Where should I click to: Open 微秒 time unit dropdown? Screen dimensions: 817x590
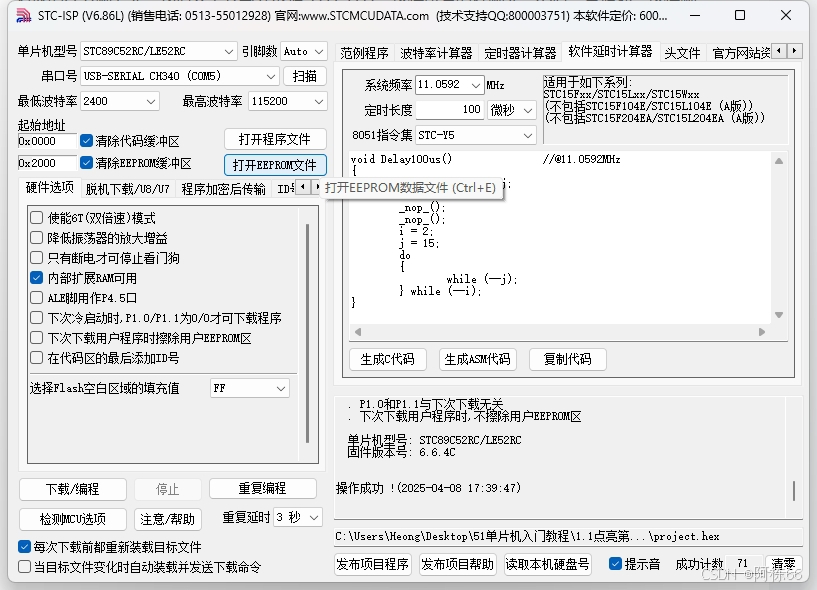click(512, 110)
